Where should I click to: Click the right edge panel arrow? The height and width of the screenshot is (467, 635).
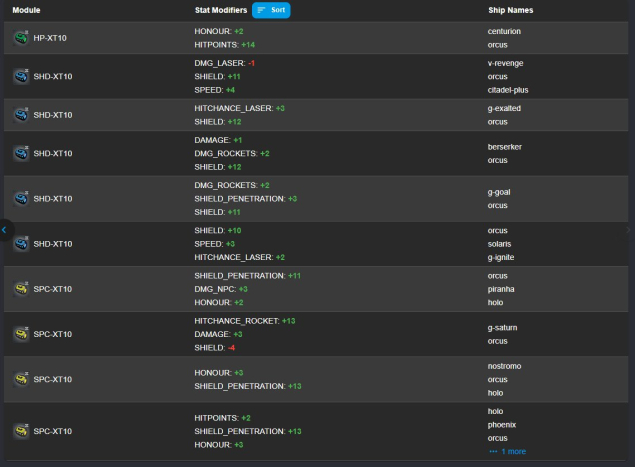(x=629, y=230)
